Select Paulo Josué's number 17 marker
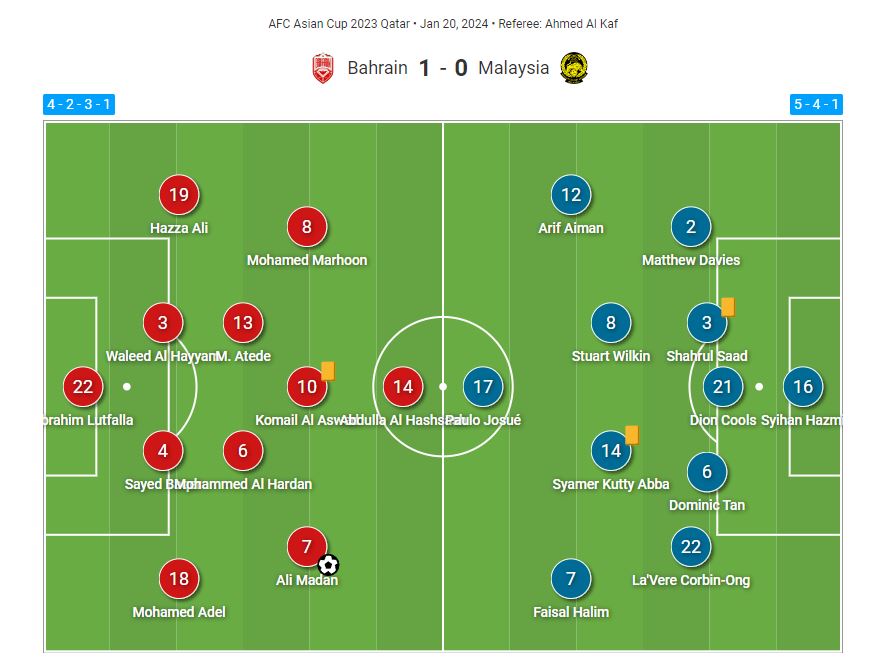The height and width of the screenshot is (659, 889). coord(483,387)
